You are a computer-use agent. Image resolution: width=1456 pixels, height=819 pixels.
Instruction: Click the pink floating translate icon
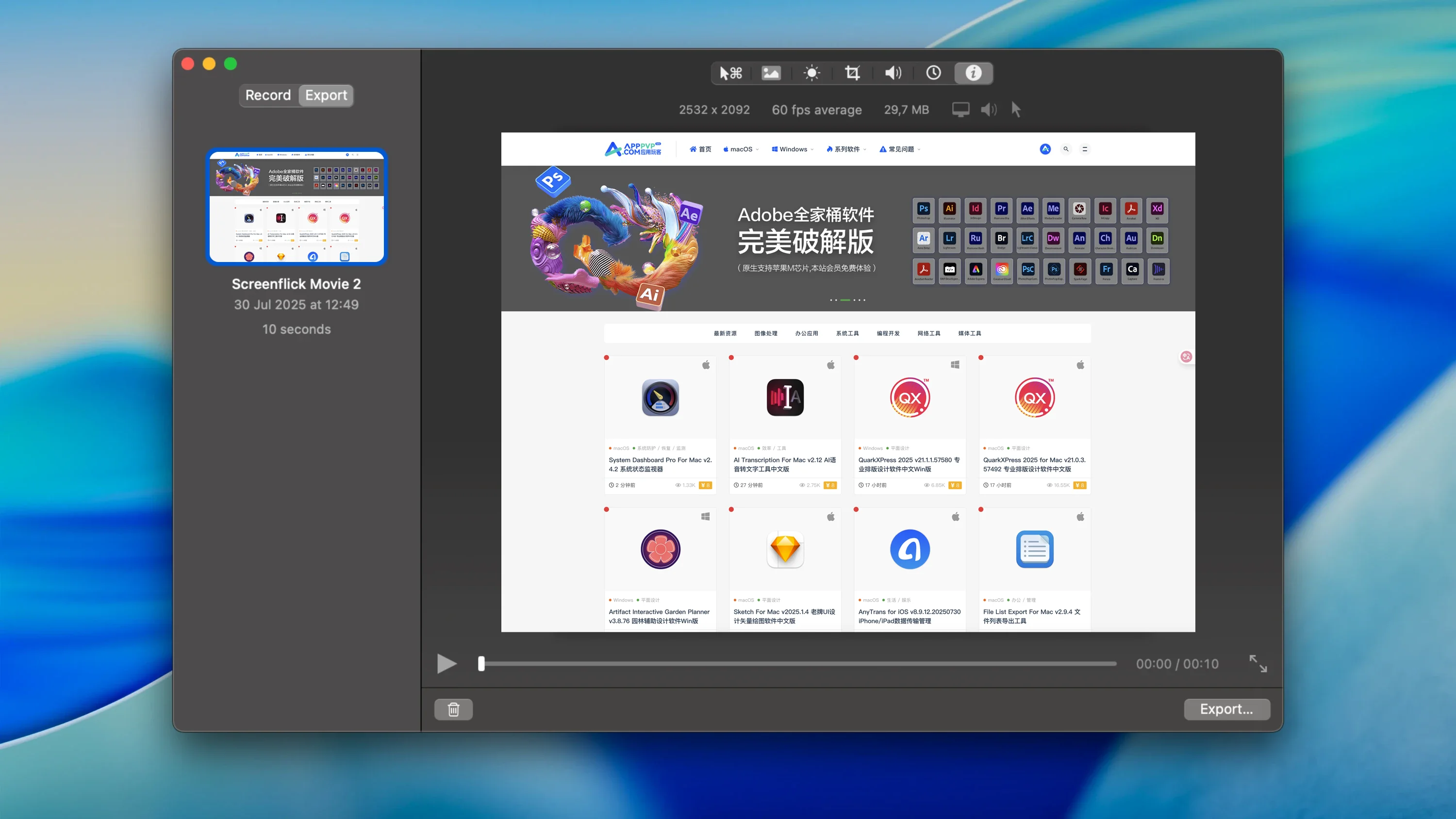click(x=1186, y=357)
